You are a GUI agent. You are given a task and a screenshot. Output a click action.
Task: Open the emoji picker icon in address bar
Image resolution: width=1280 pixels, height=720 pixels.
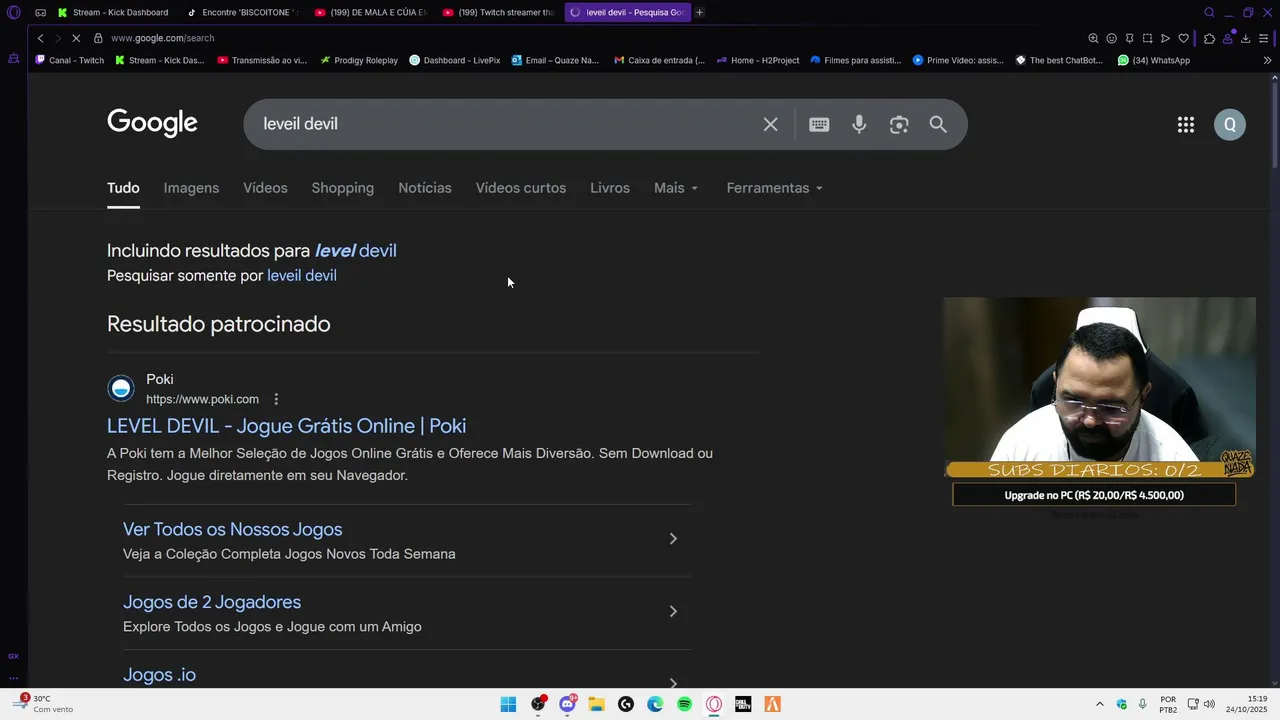tap(1111, 38)
